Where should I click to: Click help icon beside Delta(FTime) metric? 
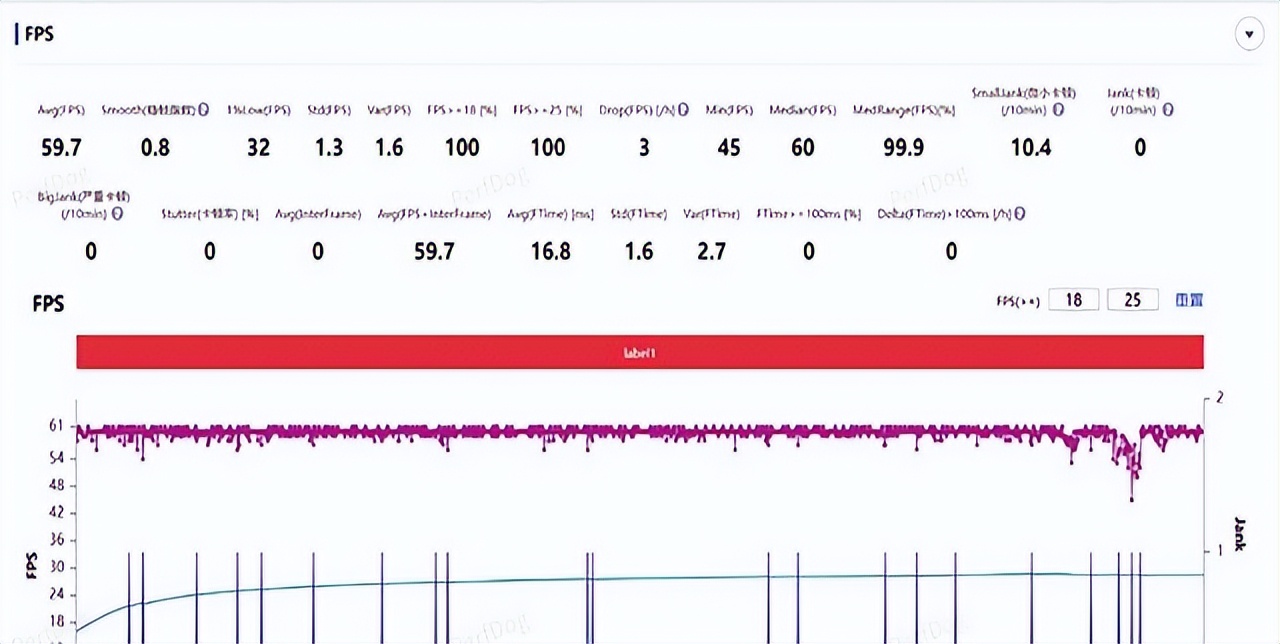coord(1019,214)
